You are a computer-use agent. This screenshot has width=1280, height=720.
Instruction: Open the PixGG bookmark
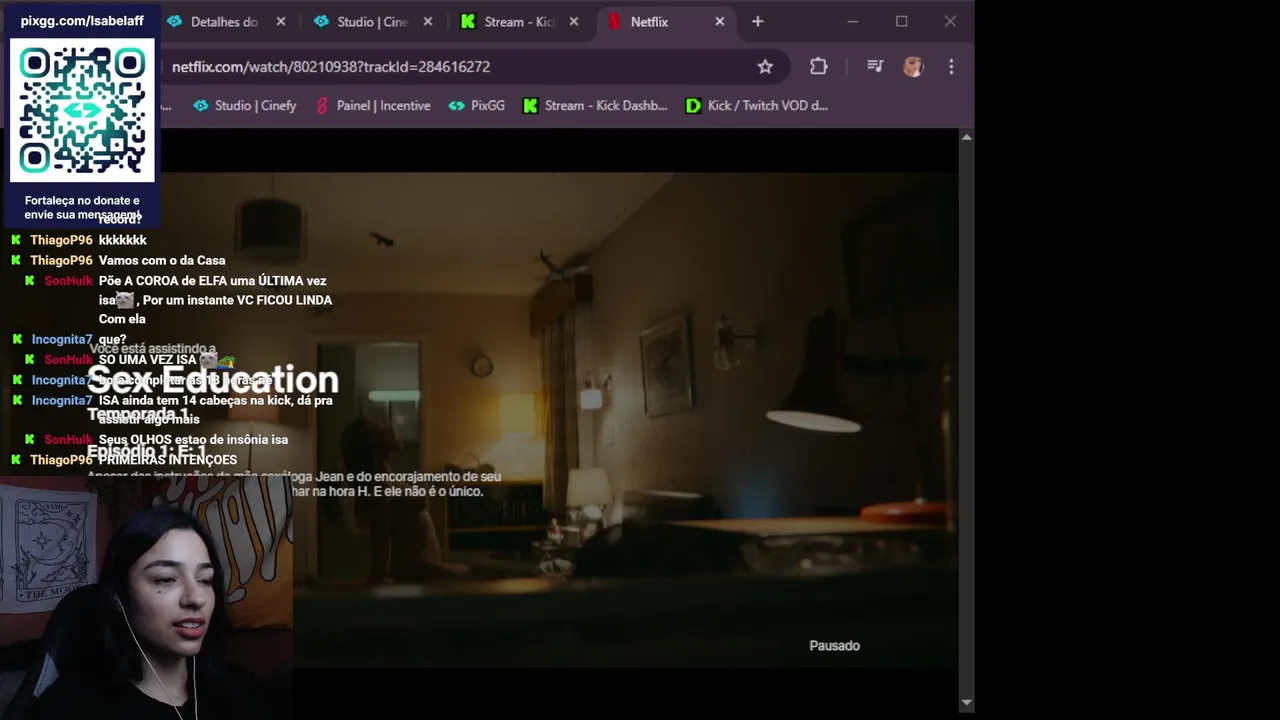pyautogui.click(x=477, y=106)
